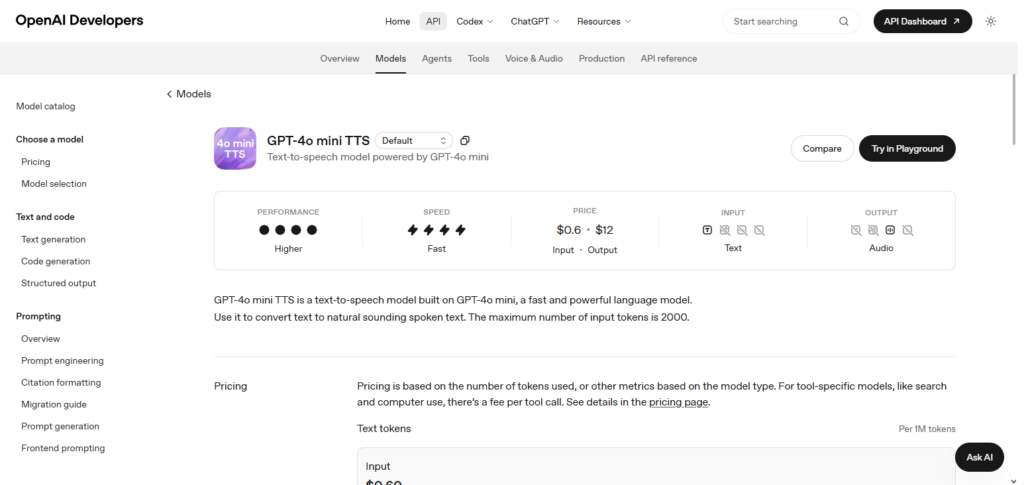This screenshot has width=1024, height=485.
Task: Click the GPT-4o mini TTS purple logo
Action: (x=235, y=148)
